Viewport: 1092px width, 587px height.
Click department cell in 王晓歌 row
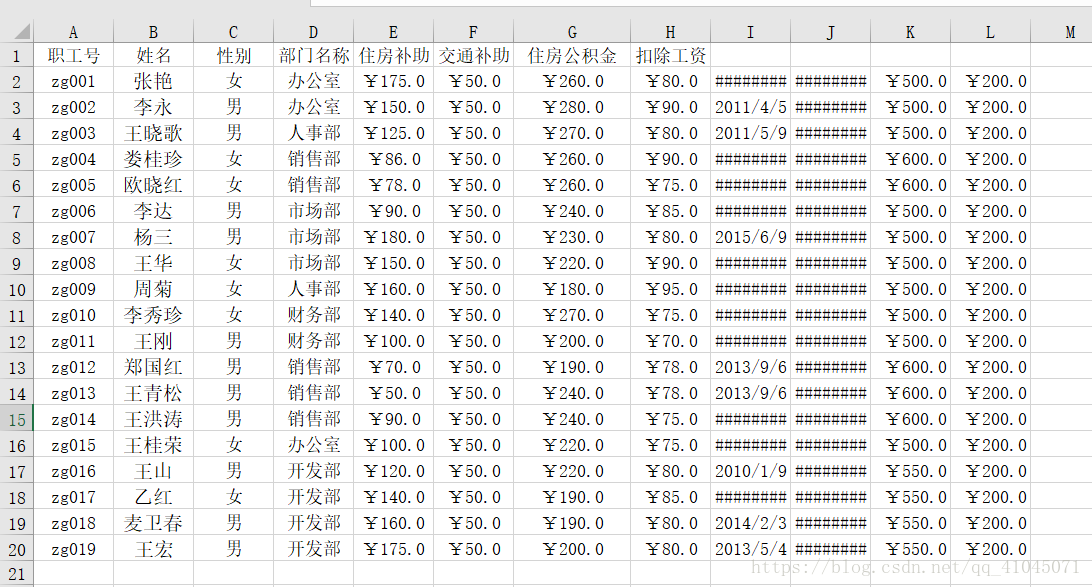[313, 133]
